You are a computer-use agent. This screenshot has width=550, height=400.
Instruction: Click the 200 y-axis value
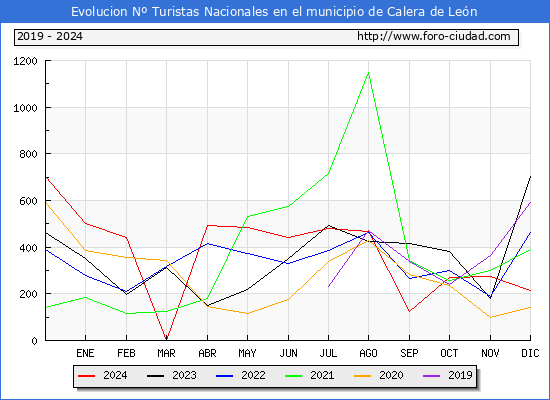(x=28, y=294)
